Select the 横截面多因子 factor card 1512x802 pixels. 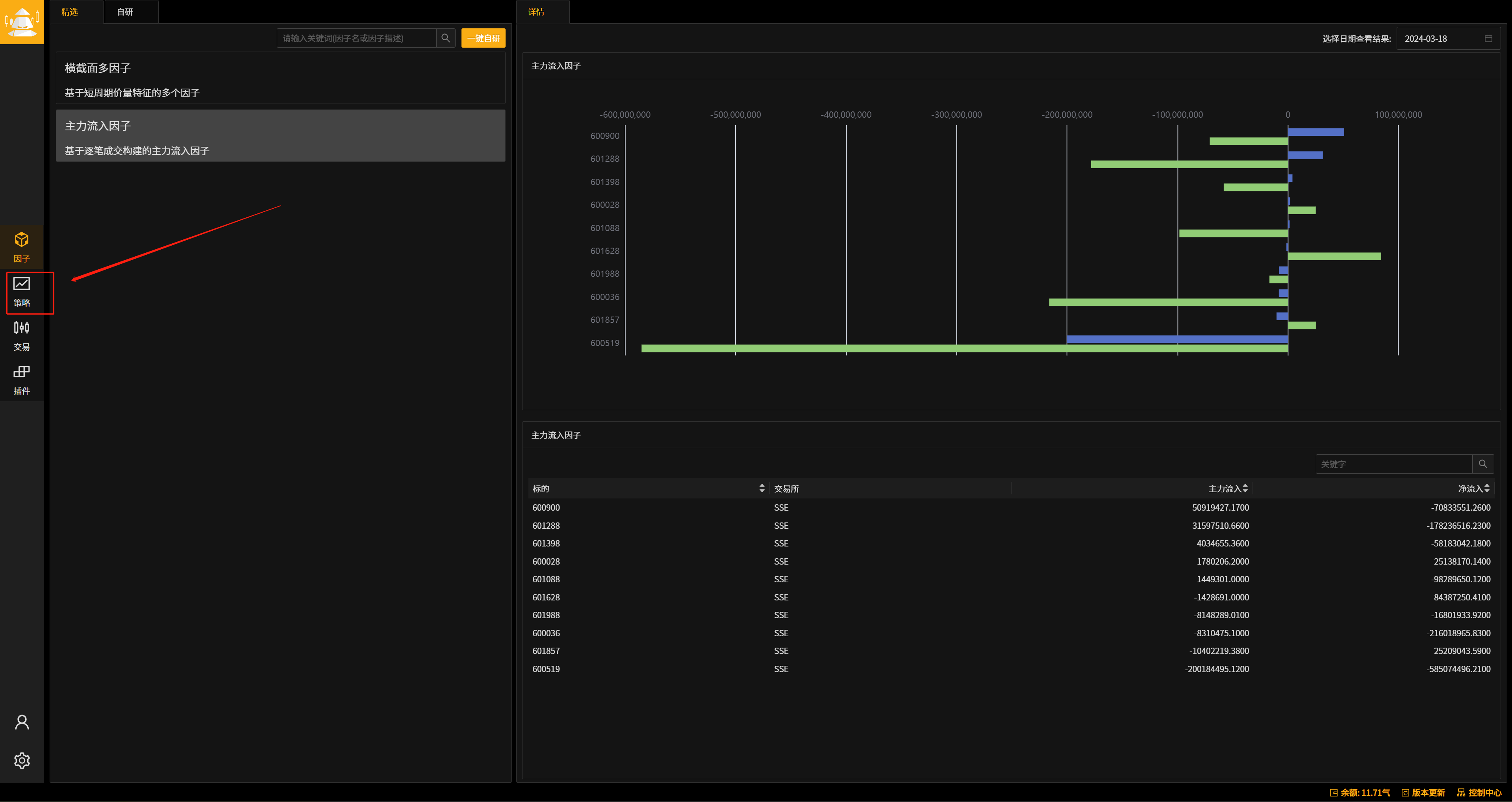(281, 78)
